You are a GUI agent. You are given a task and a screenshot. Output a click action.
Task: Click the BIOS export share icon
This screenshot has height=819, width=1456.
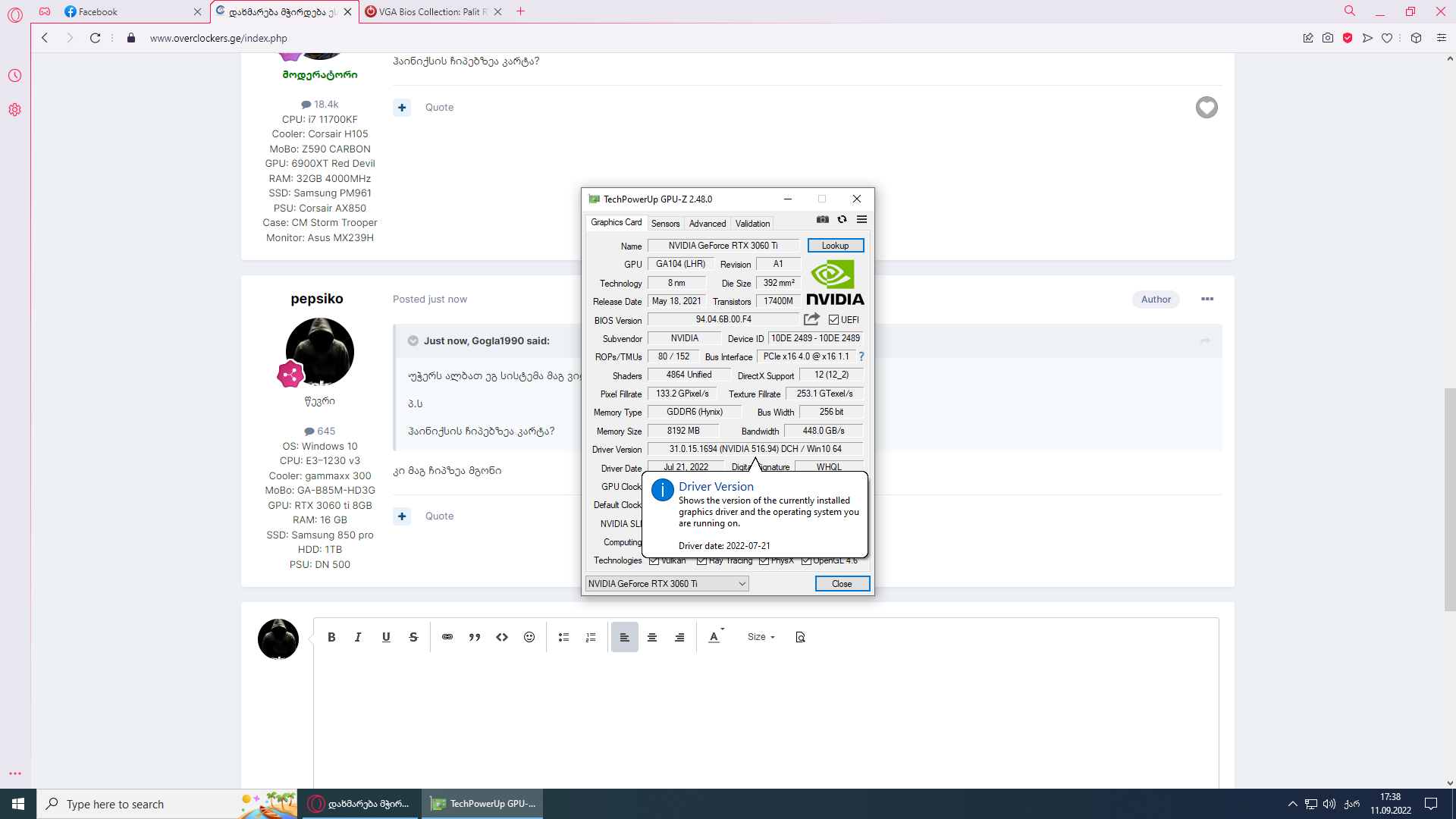click(x=811, y=319)
